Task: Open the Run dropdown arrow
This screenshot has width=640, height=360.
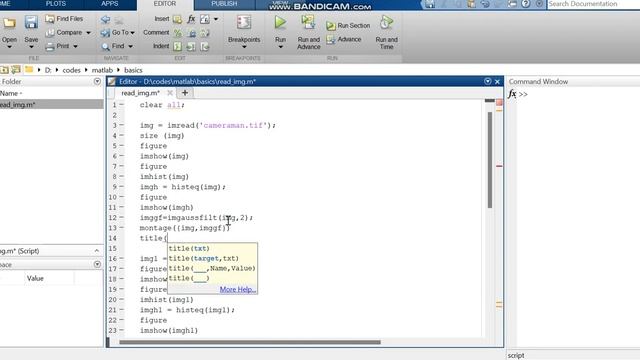Action: [280, 47]
